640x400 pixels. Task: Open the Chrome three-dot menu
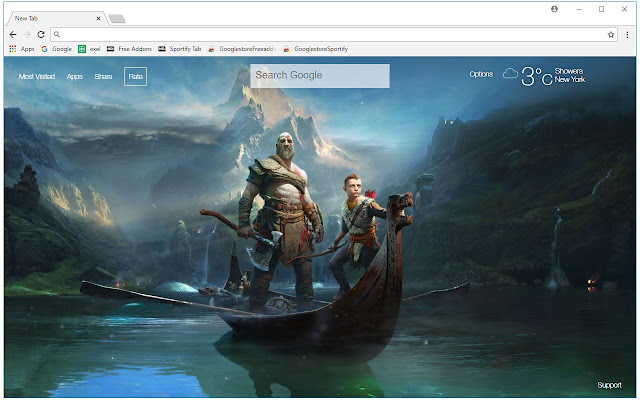(627, 35)
